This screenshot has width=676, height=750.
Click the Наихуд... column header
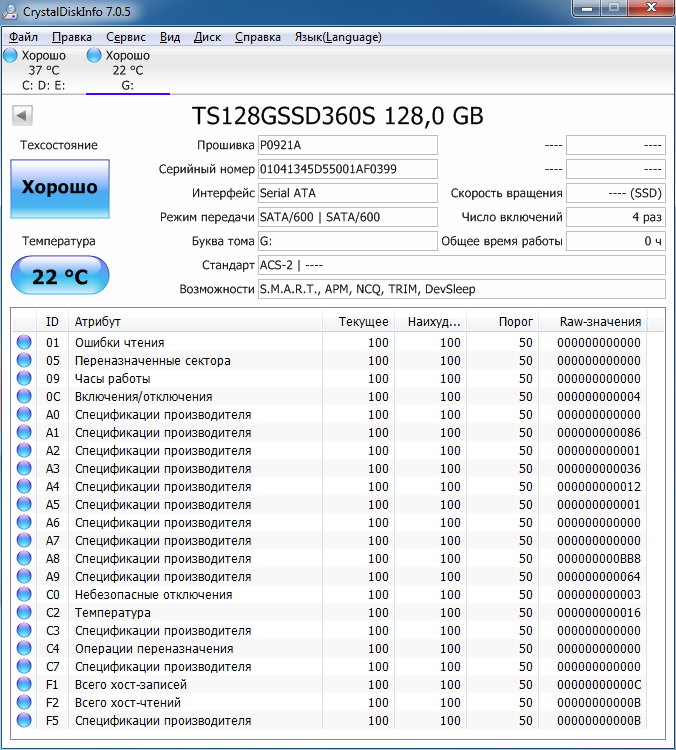pos(431,321)
